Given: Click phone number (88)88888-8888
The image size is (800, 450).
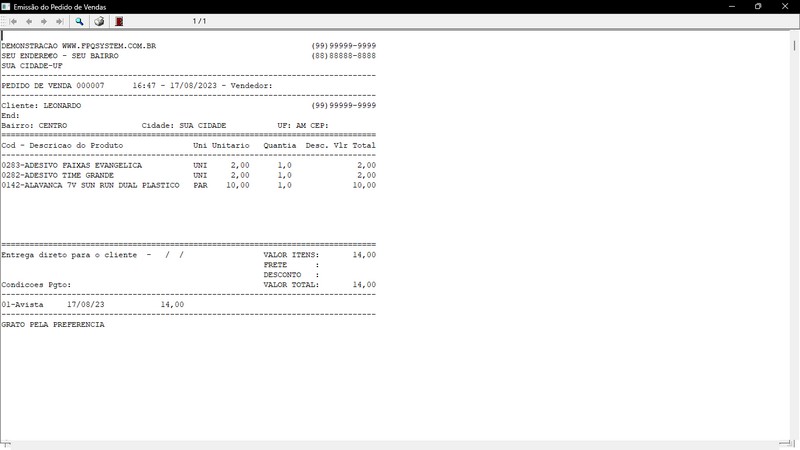Looking at the screenshot, I should 343,56.
